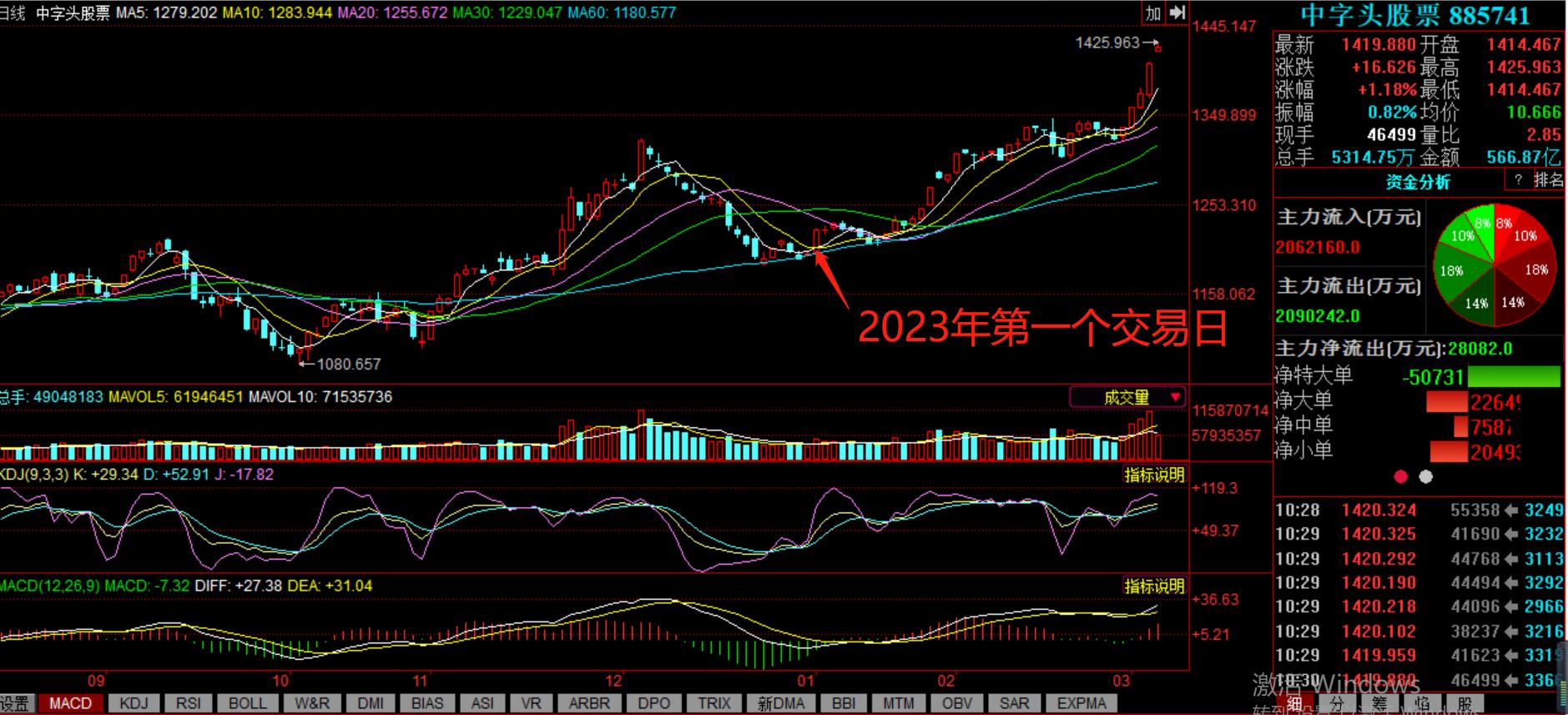Image resolution: width=1568 pixels, height=715 pixels.
Task: Click the trade price 1420.190
Action: click(x=1379, y=582)
